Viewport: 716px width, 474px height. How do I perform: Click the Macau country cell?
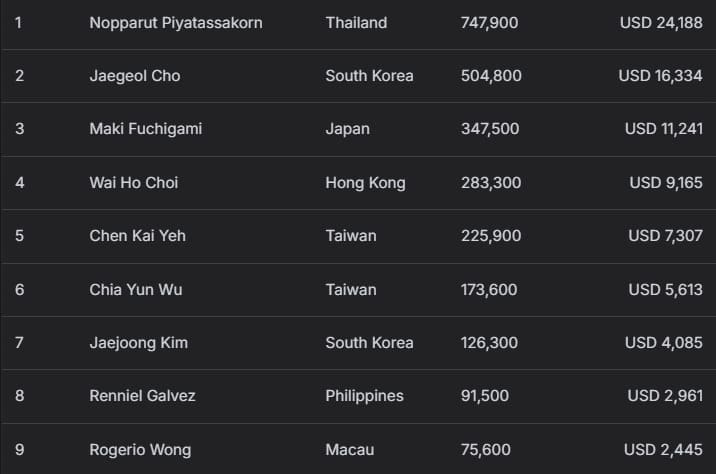(349, 450)
